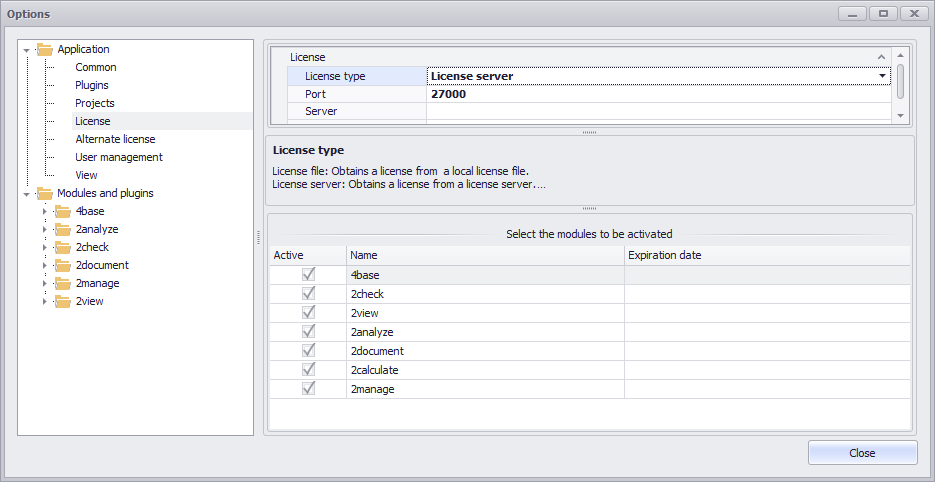Select Projects in the options tree
The height and width of the screenshot is (482, 935).
(95, 103)
